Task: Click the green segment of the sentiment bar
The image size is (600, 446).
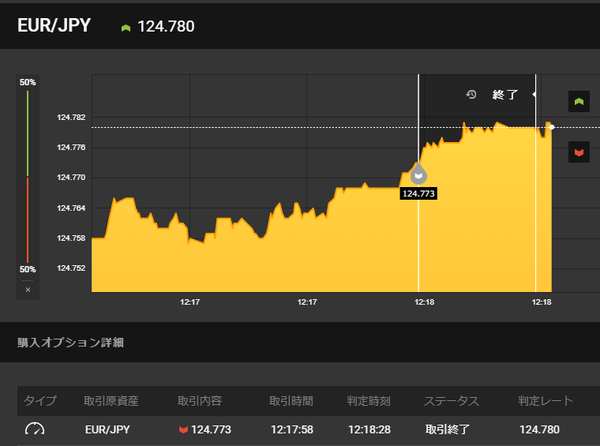Action: coord(28,133)
